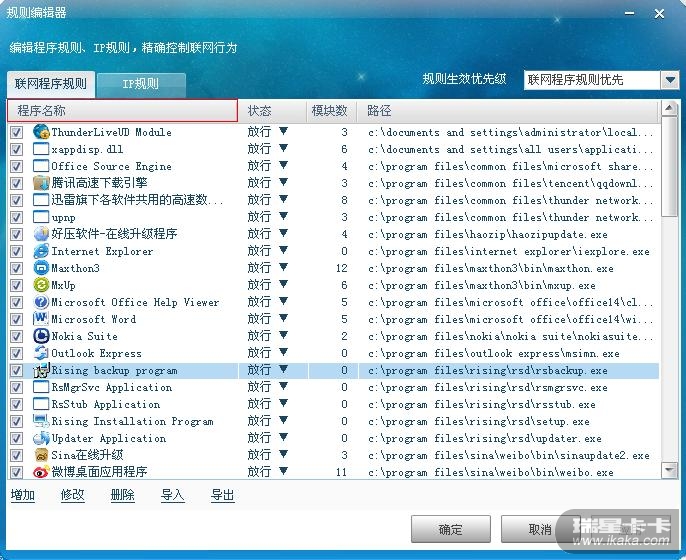Click the upnp row icon
The width and height of the screenshot is (686, 560).
41,217
